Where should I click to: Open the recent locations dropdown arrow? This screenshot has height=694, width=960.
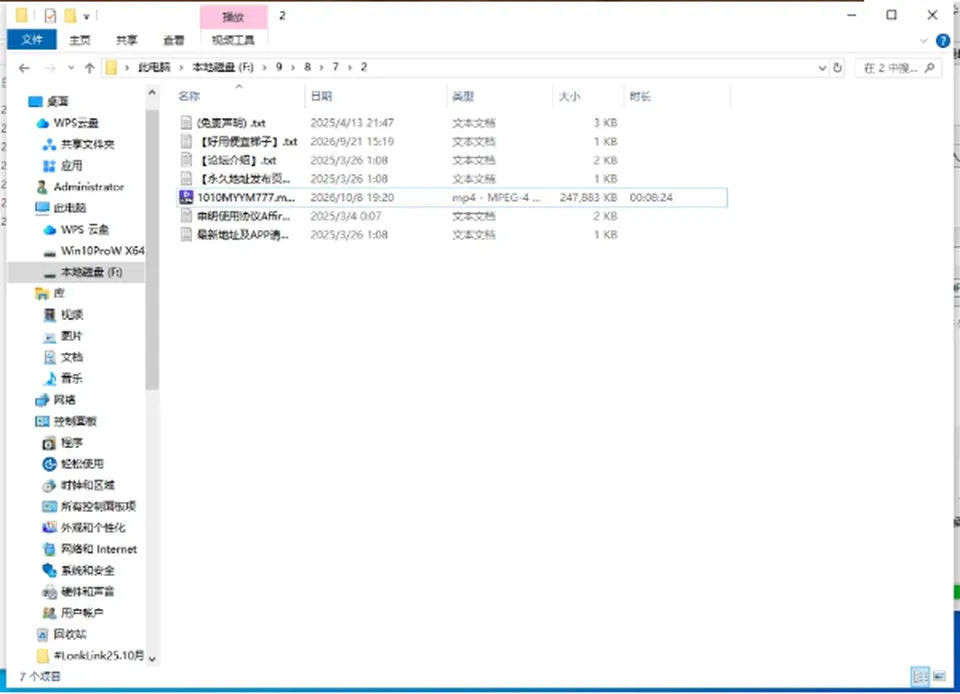[x=71, y=68]
